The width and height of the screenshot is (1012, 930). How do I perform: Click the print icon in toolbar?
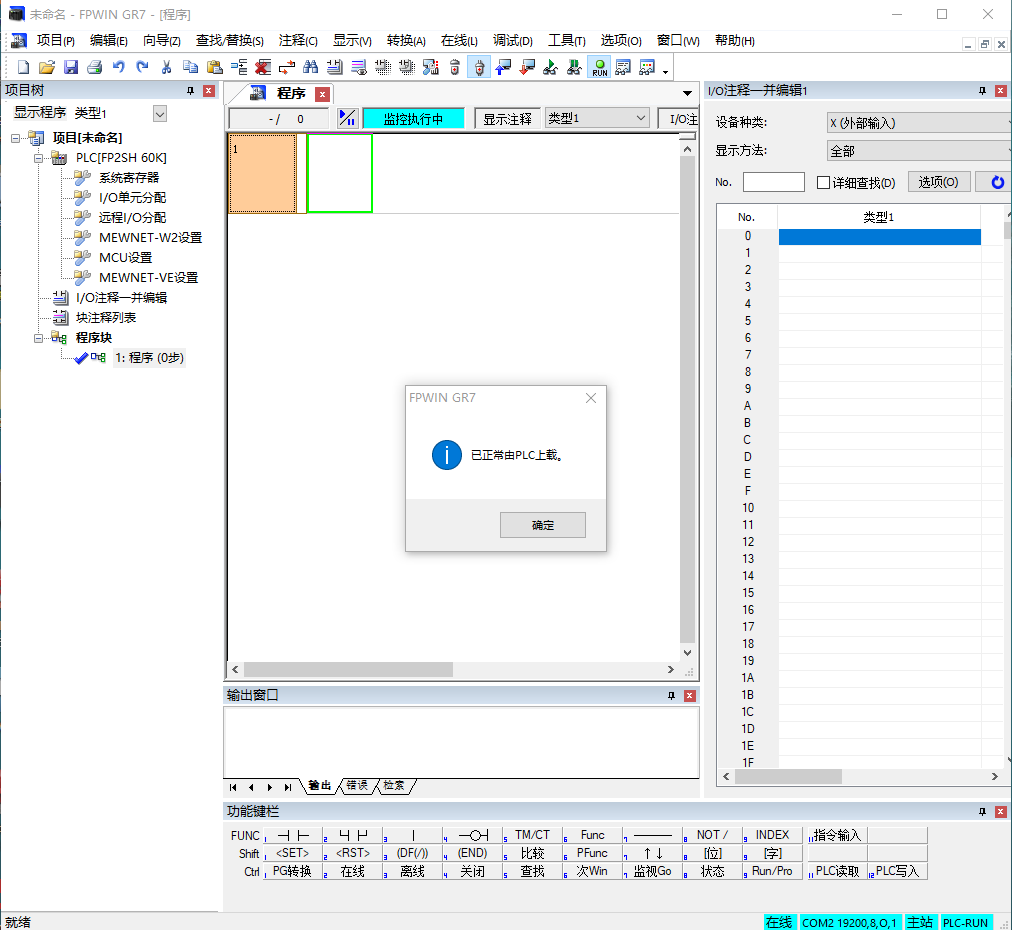click(94, 67)
